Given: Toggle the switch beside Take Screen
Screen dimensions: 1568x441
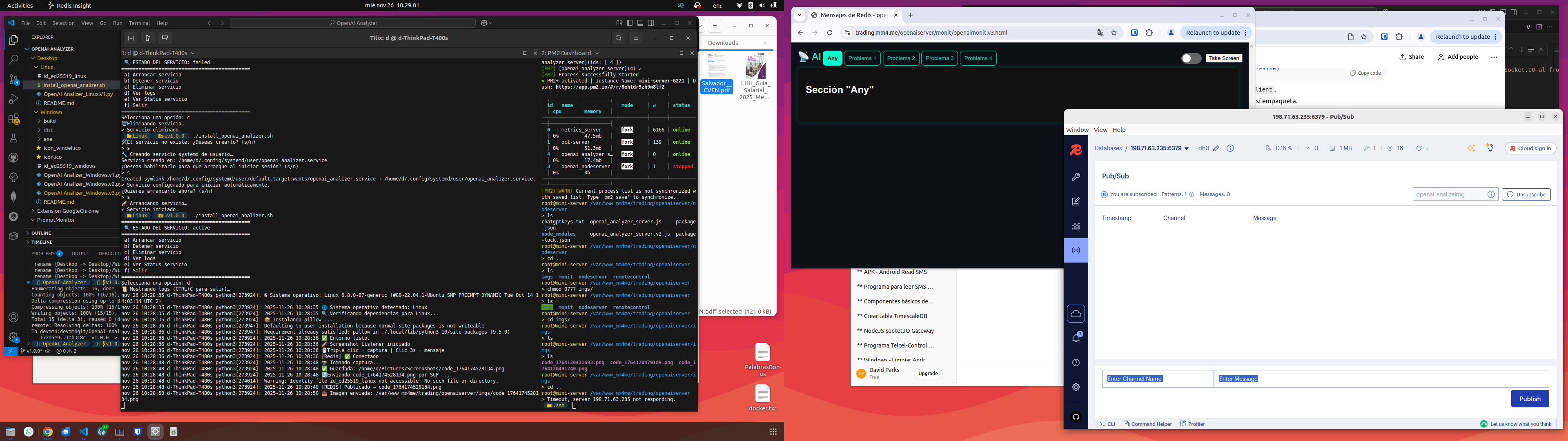Looking at the screenshot, I should pyautogui.click(x=1191, y=58).
